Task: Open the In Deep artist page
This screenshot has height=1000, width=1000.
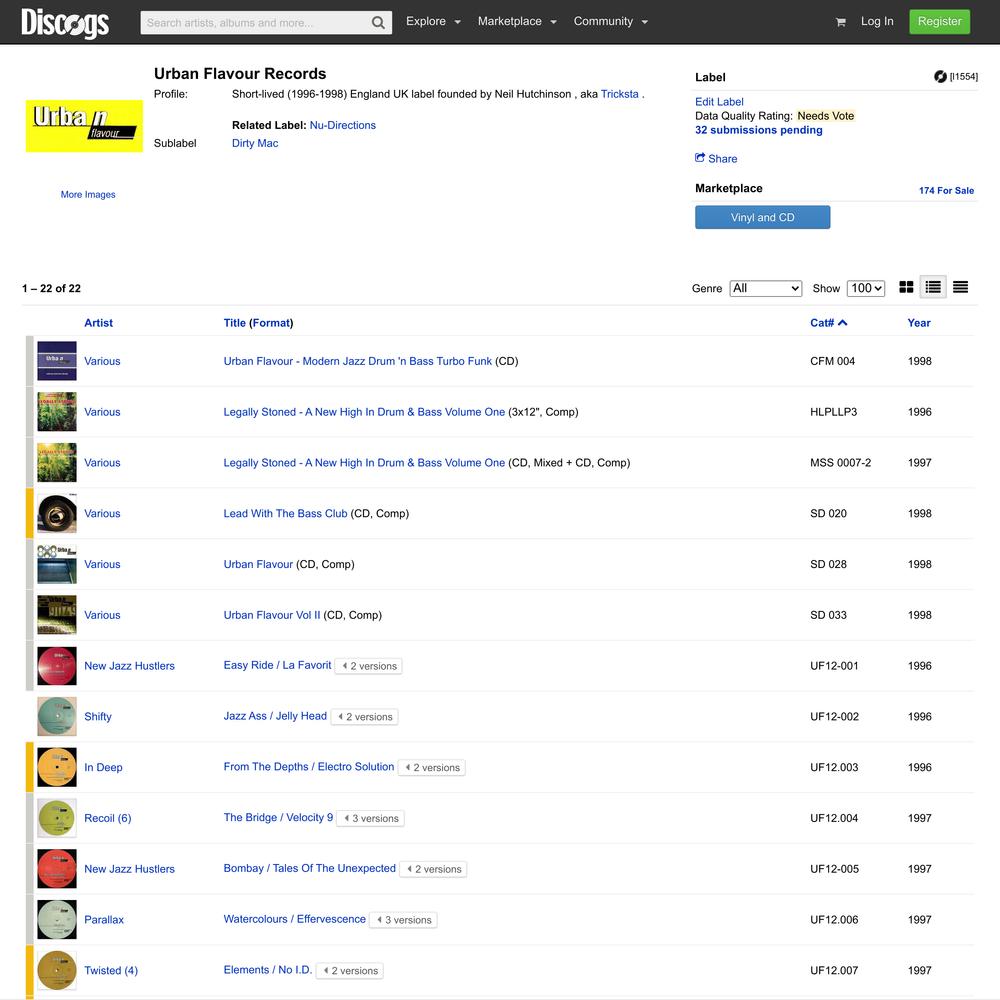Action: [103, 767]
